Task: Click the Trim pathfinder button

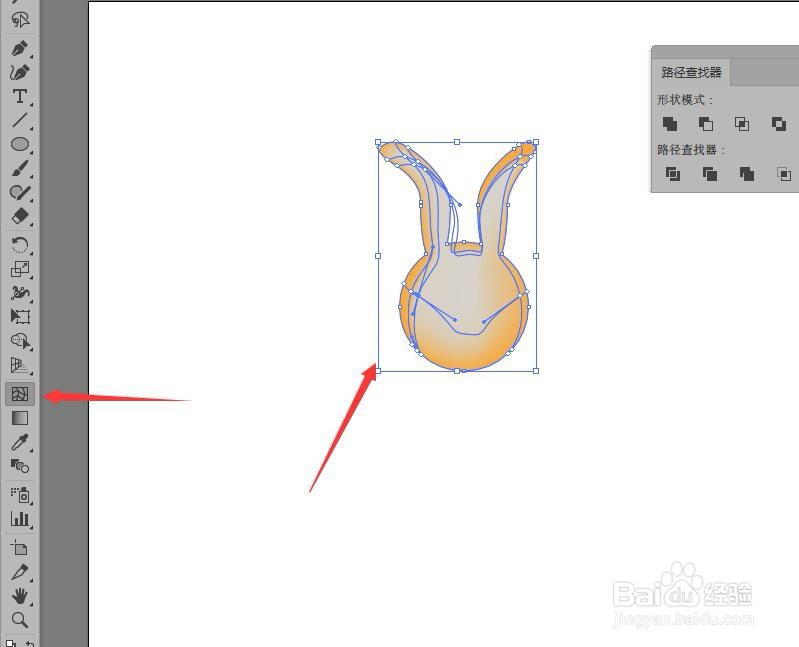Action: coord(709,174)
